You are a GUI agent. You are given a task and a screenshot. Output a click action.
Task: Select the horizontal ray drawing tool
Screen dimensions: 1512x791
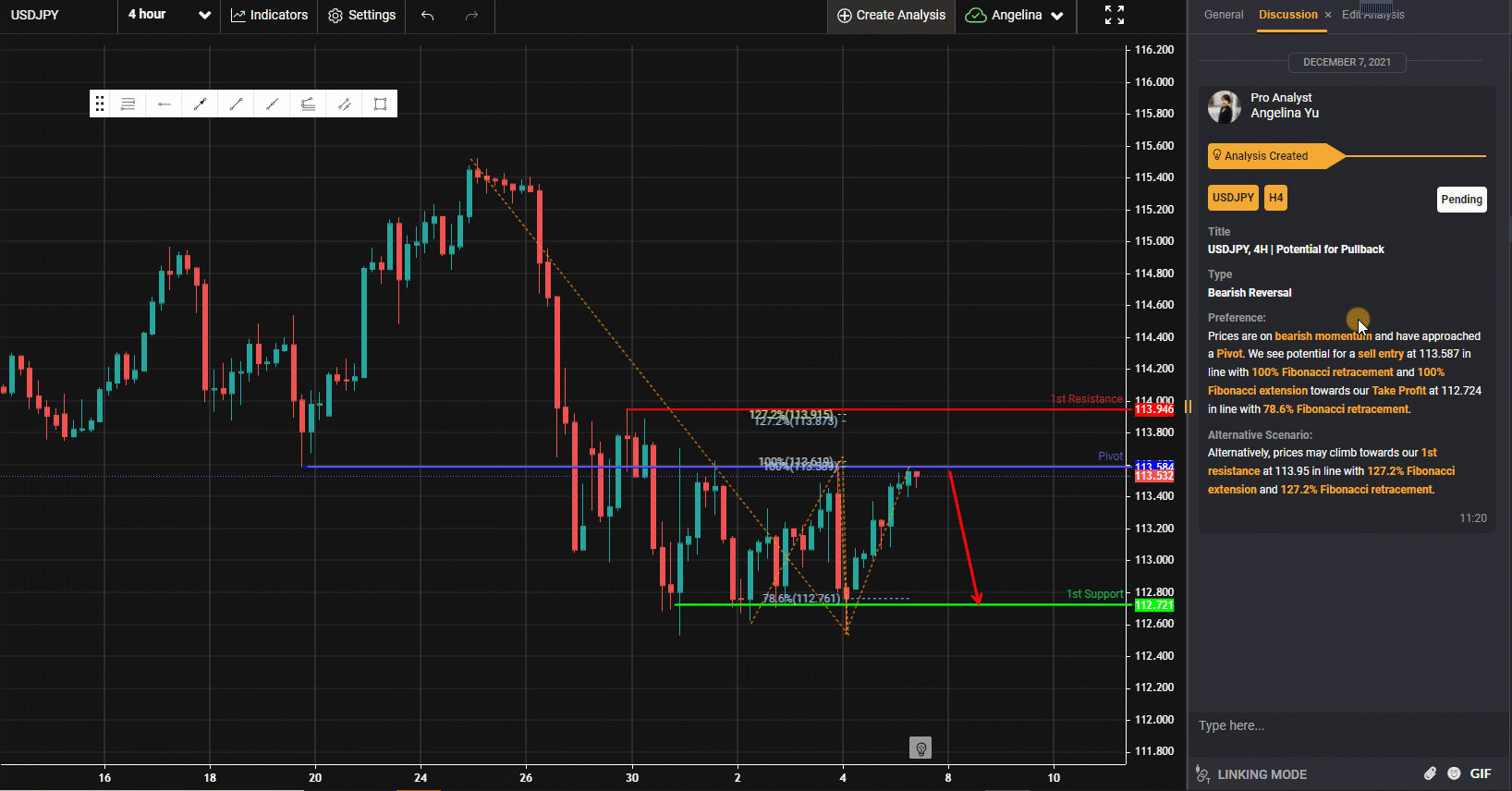[164, 103]
